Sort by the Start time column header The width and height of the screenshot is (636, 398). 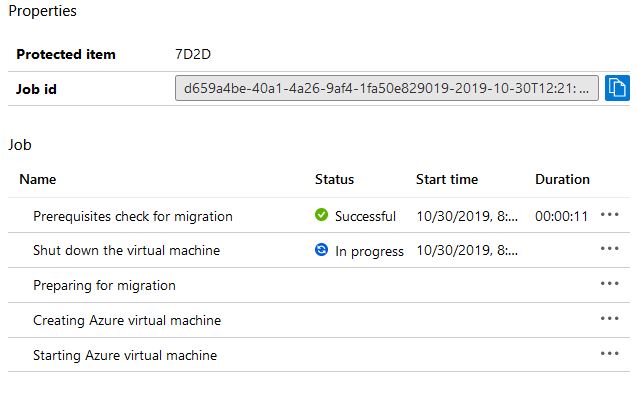click(x=447, y=179)
